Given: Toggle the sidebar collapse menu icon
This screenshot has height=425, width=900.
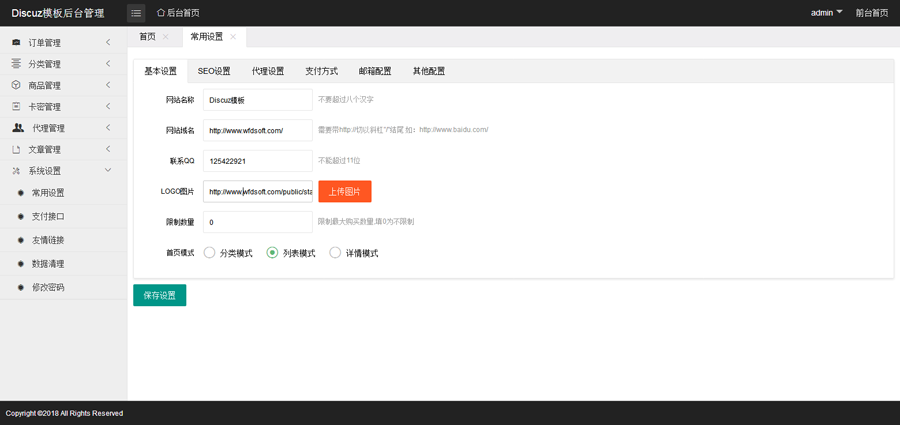Looking at the screenshot, I should [136, 13].
